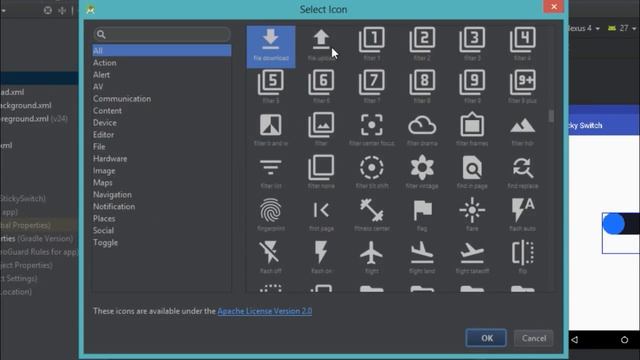The width and height of the screenshot is (640, 360).
Task: Show the Content icon category
Action: click(x=107, y=111)
